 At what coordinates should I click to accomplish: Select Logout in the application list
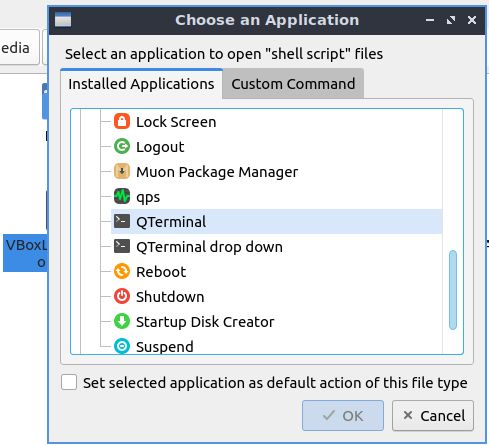tap(276, 147)
